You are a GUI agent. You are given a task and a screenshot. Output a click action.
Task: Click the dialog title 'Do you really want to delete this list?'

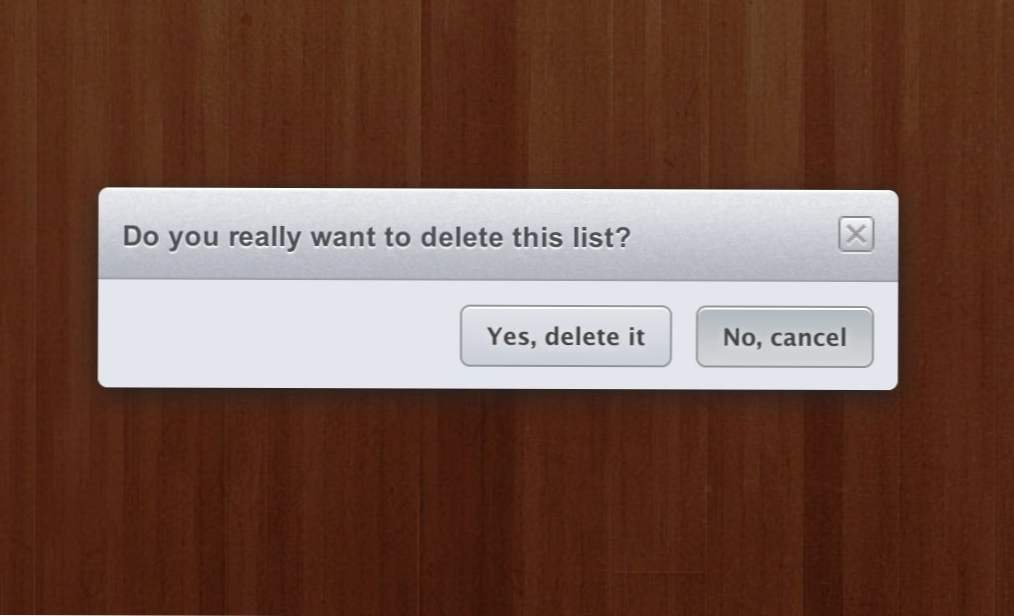[376, 237]
